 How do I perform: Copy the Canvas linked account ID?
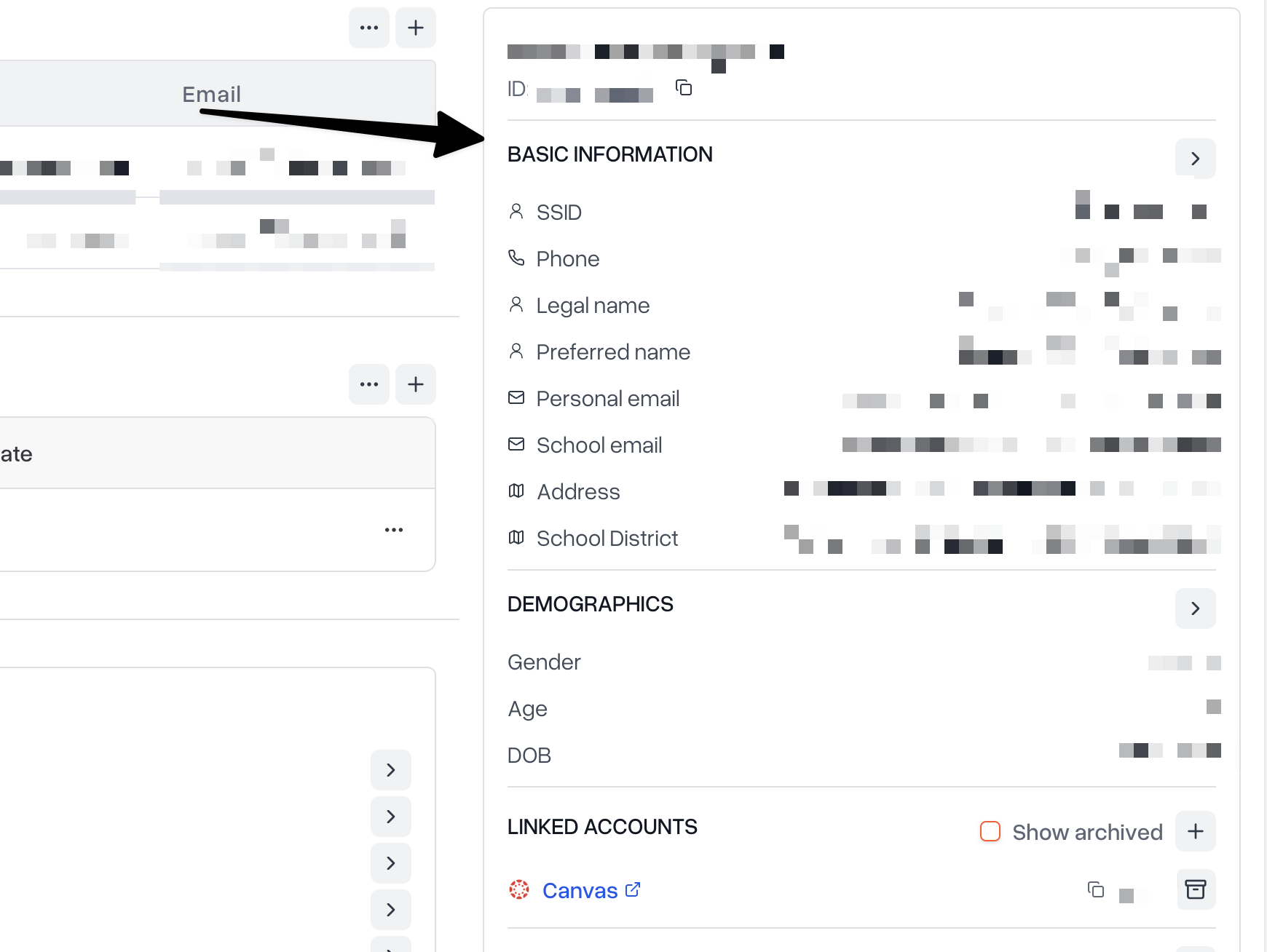click(x=1096, y=889)
